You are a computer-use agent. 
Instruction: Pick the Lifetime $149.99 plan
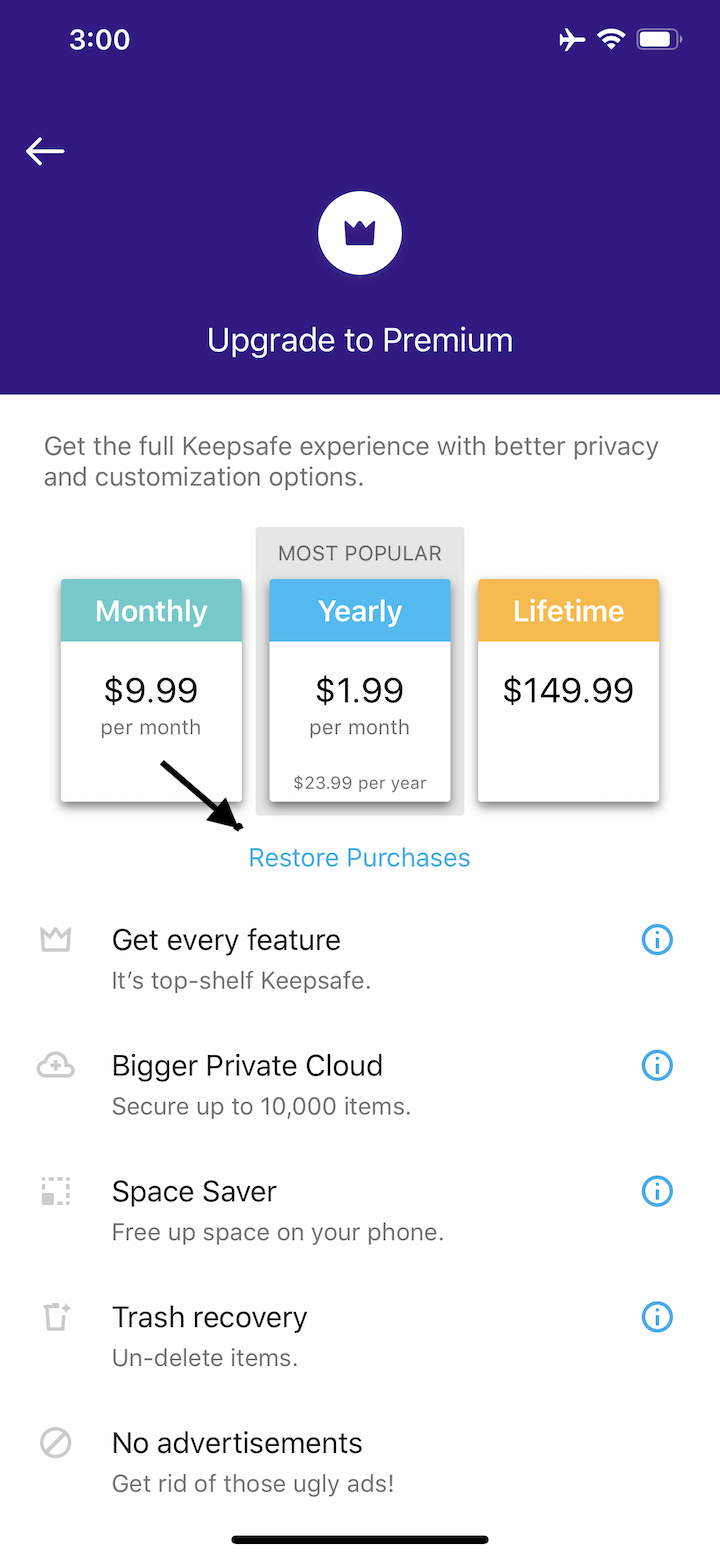pyautogui.click(x=568, y=690)
